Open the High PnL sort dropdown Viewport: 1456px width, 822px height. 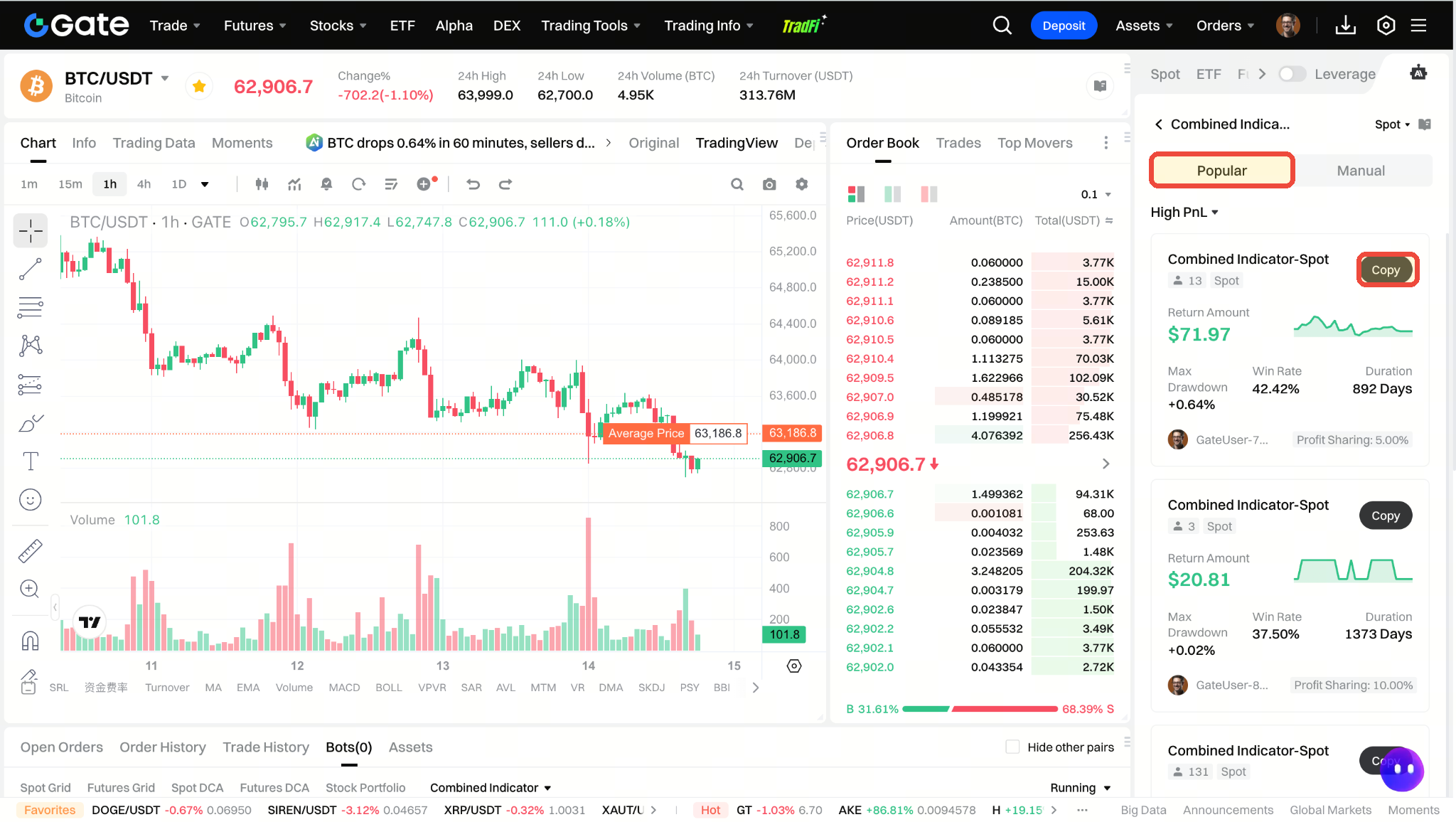(1184, 212)
